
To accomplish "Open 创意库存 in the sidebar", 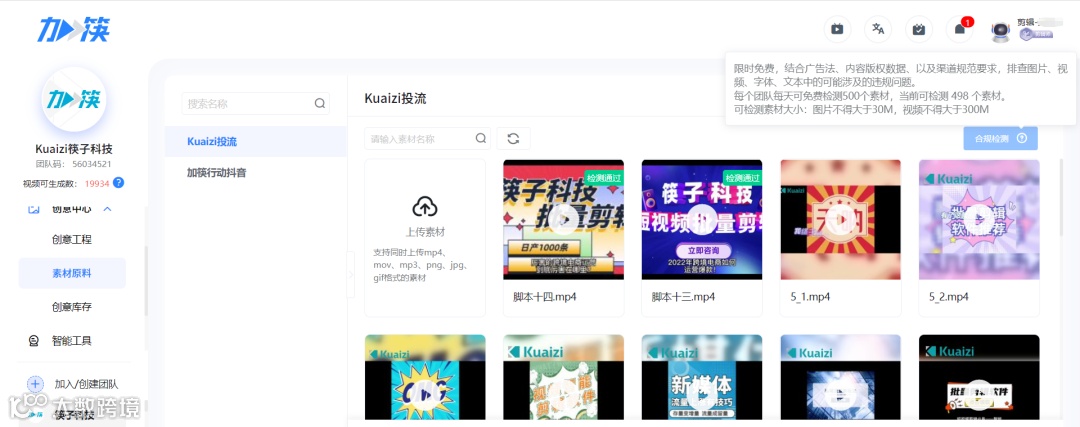I will pos(72,307).
